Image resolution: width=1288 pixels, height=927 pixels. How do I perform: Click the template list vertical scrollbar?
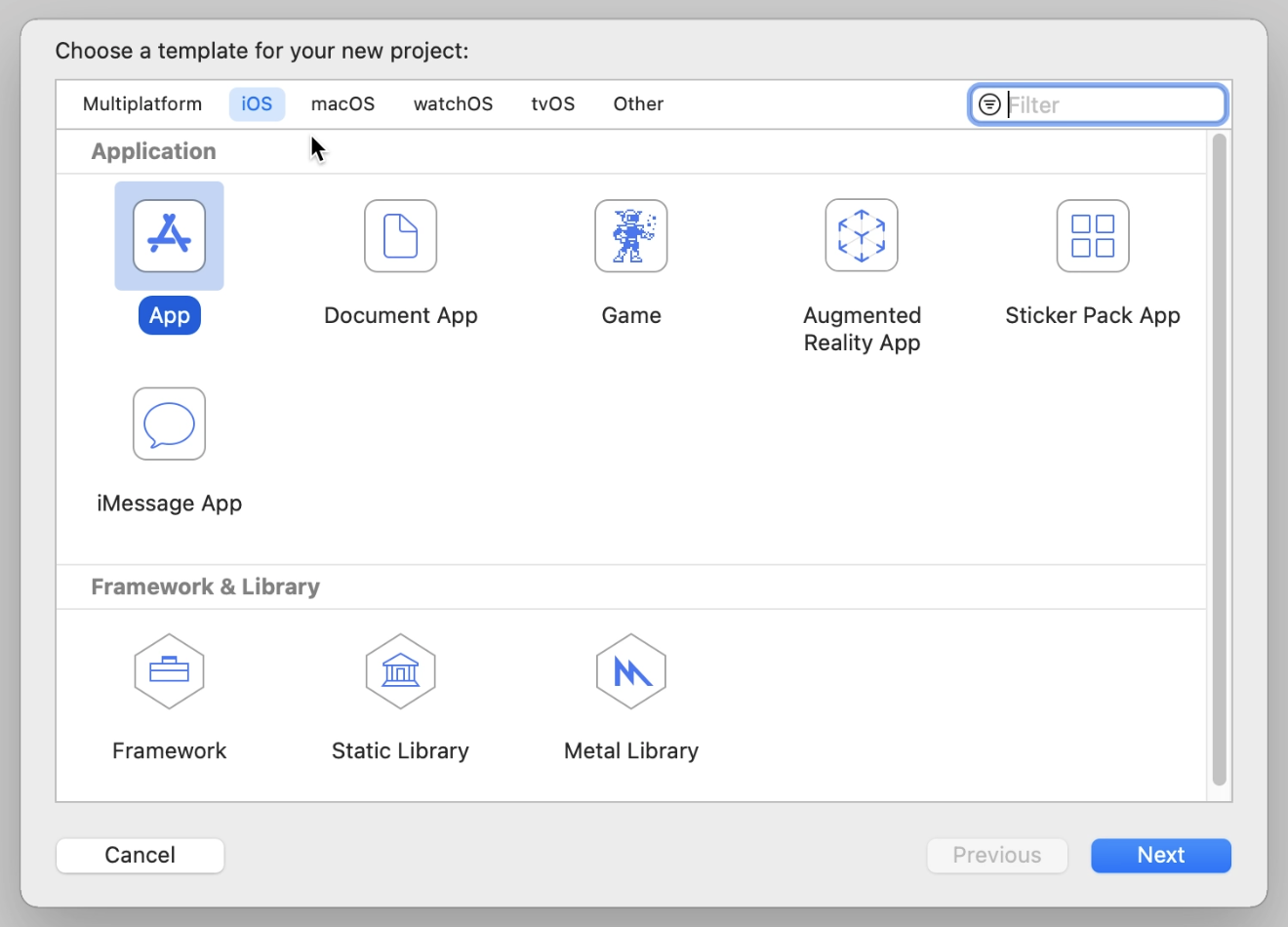(1219, 459)
